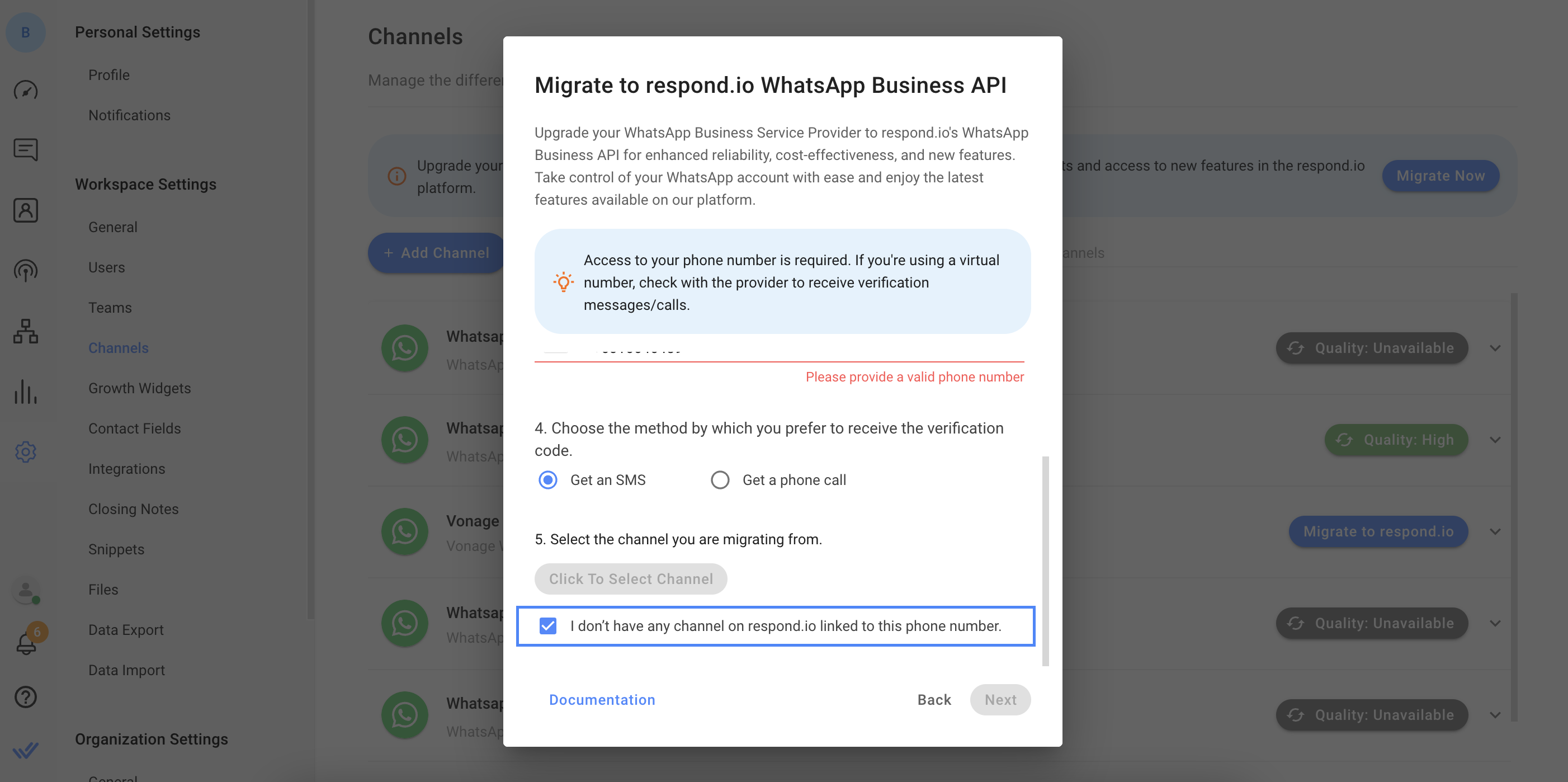Screen dimensions: 1568x782
Task: Select the Get an SMS radio option
Action: click(548, 480)
